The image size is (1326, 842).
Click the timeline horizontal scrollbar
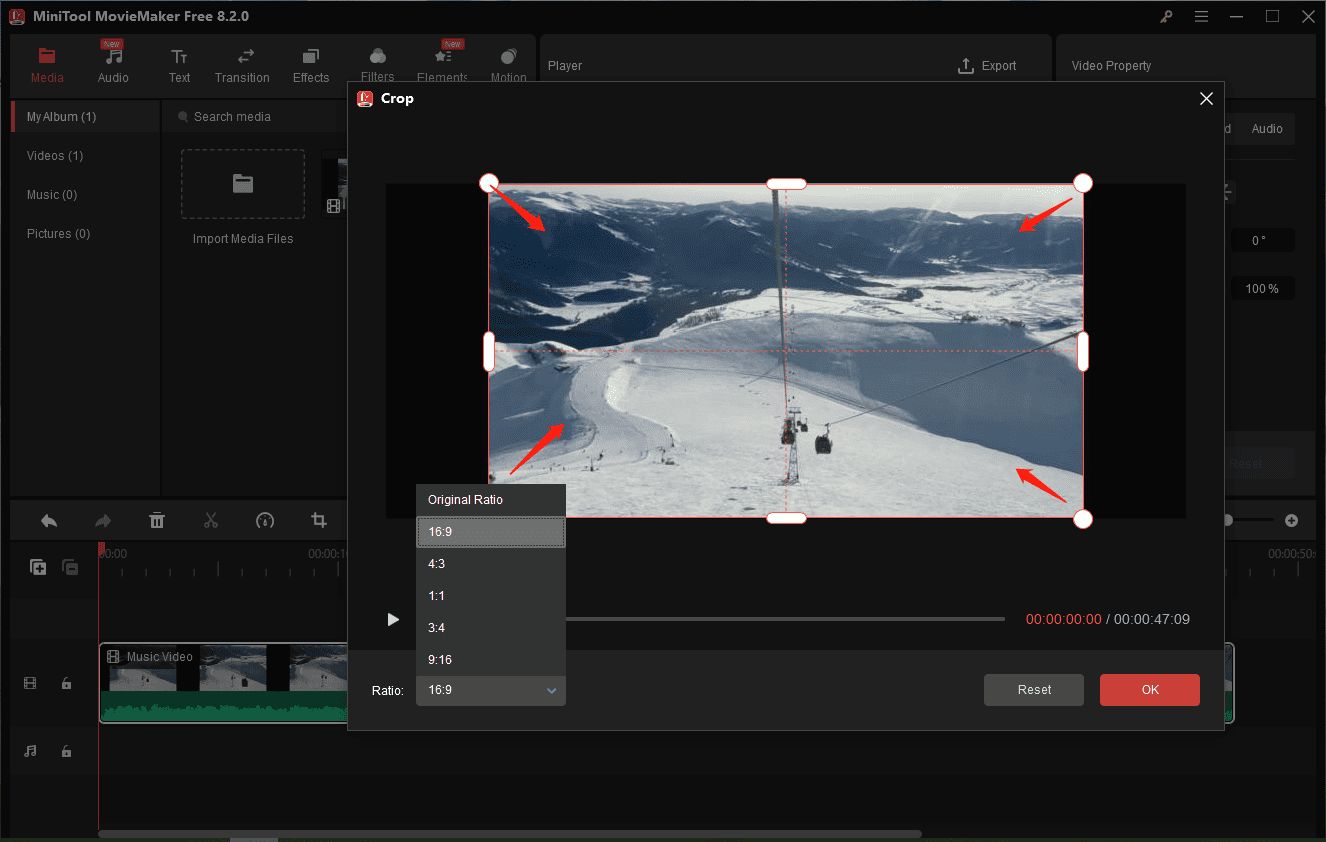(510, 834)
